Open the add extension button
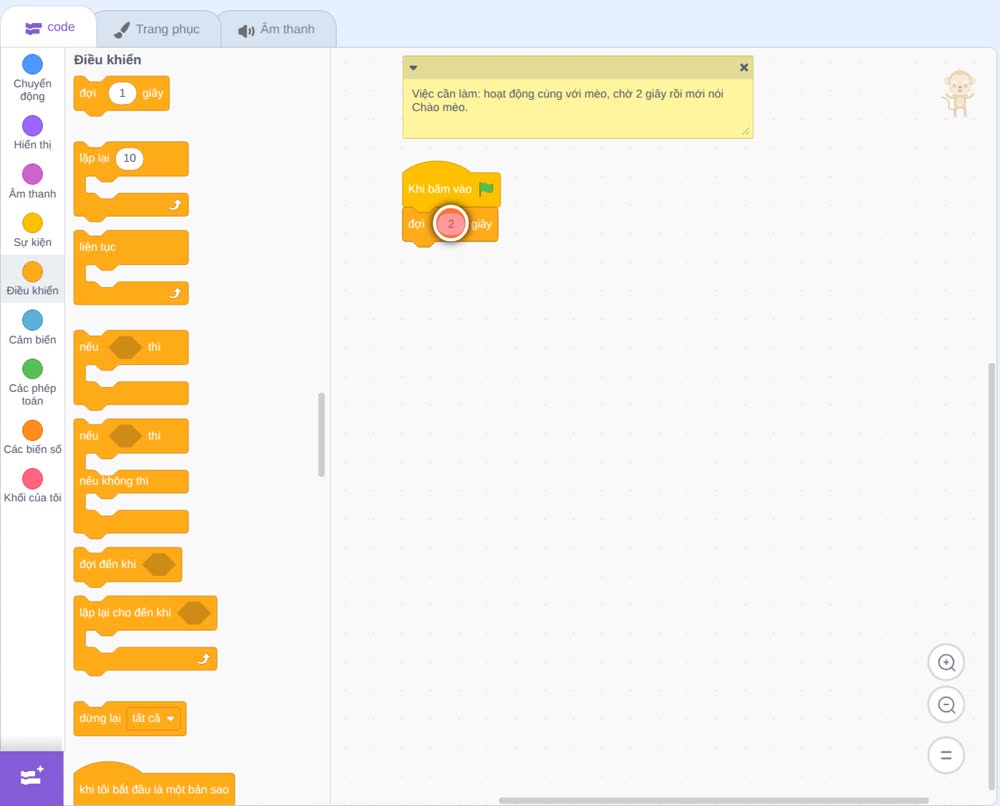1000x806 pixels. 32,777
